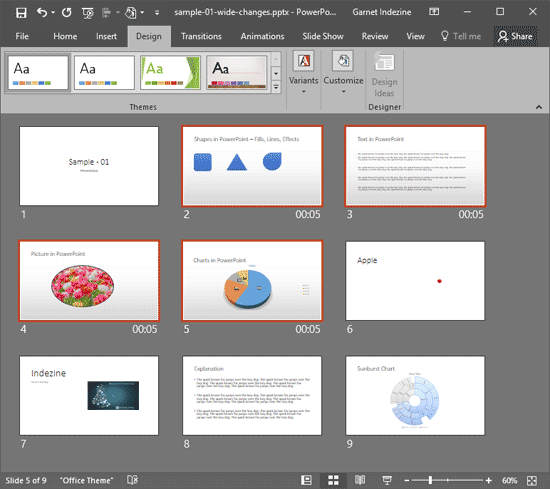Click the Slide 5 of 9 status indicator
Image resolution: width=550 pixels, height=489 pixels.
pyautogui.click(x=26, y=480)
